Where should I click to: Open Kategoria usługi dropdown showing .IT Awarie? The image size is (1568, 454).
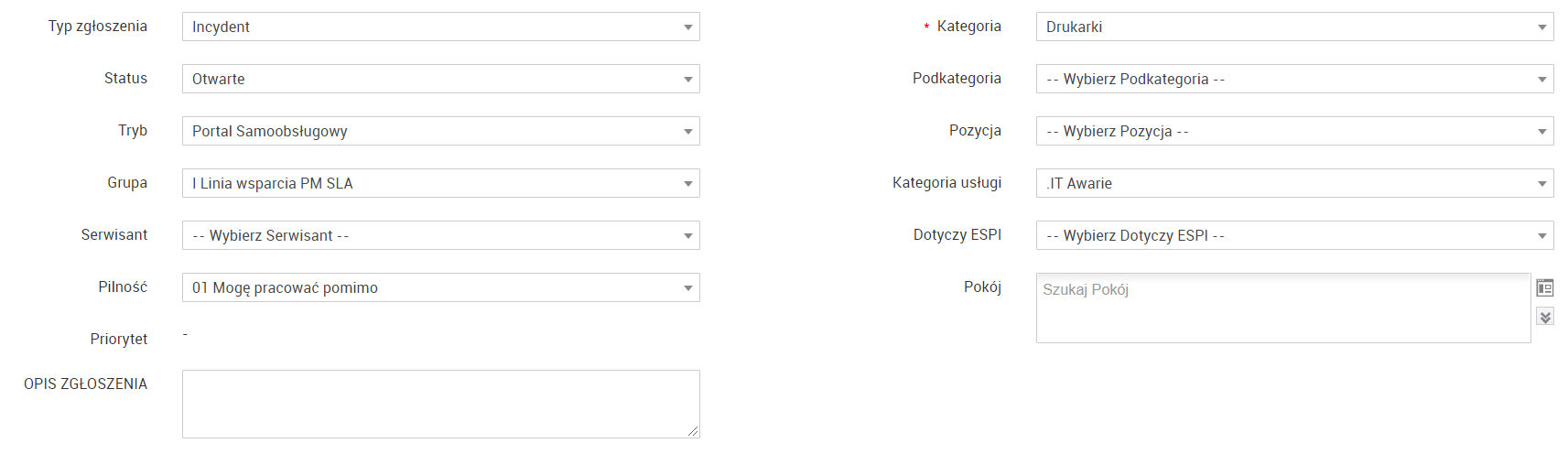tap(1294, 183)
